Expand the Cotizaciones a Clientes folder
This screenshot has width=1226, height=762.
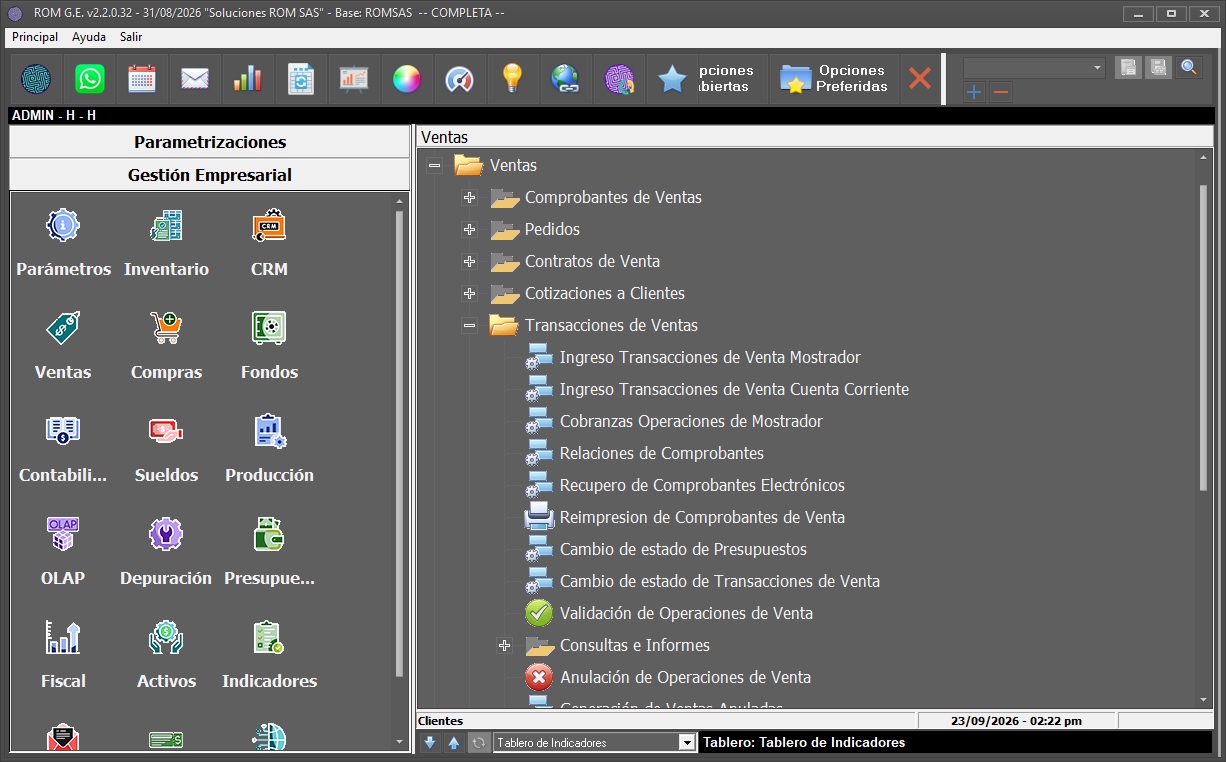(469, 294)
